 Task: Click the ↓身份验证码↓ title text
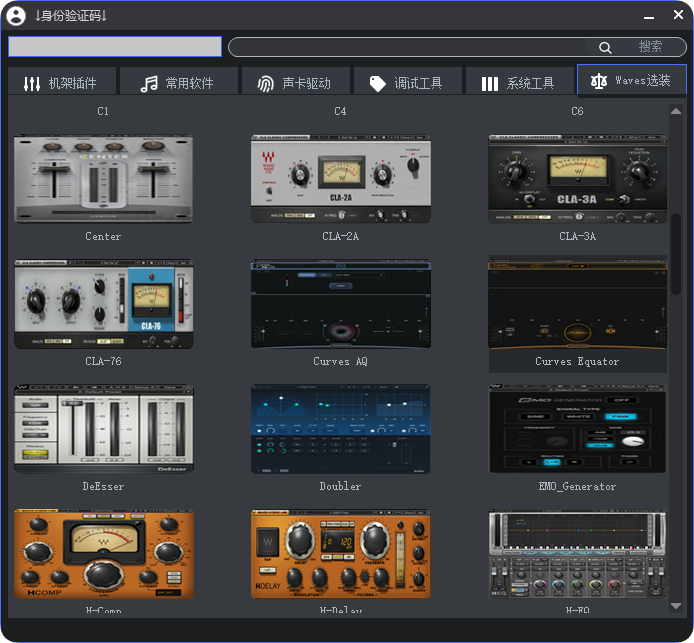pos(71,16)
